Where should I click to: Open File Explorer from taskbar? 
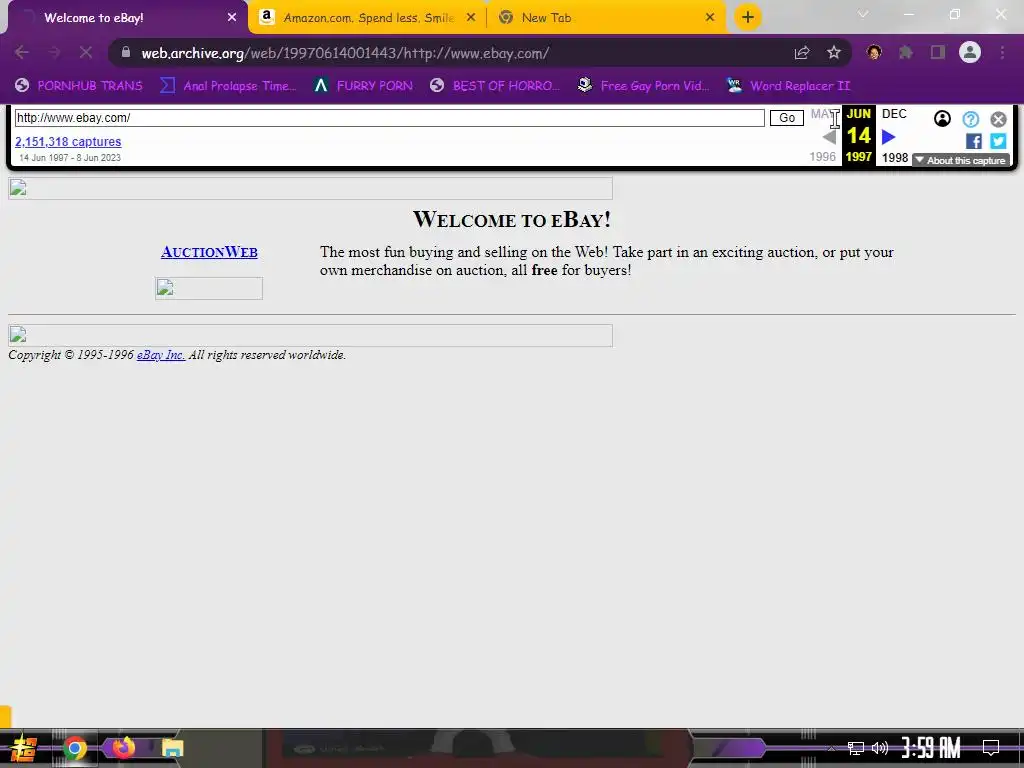172,748
